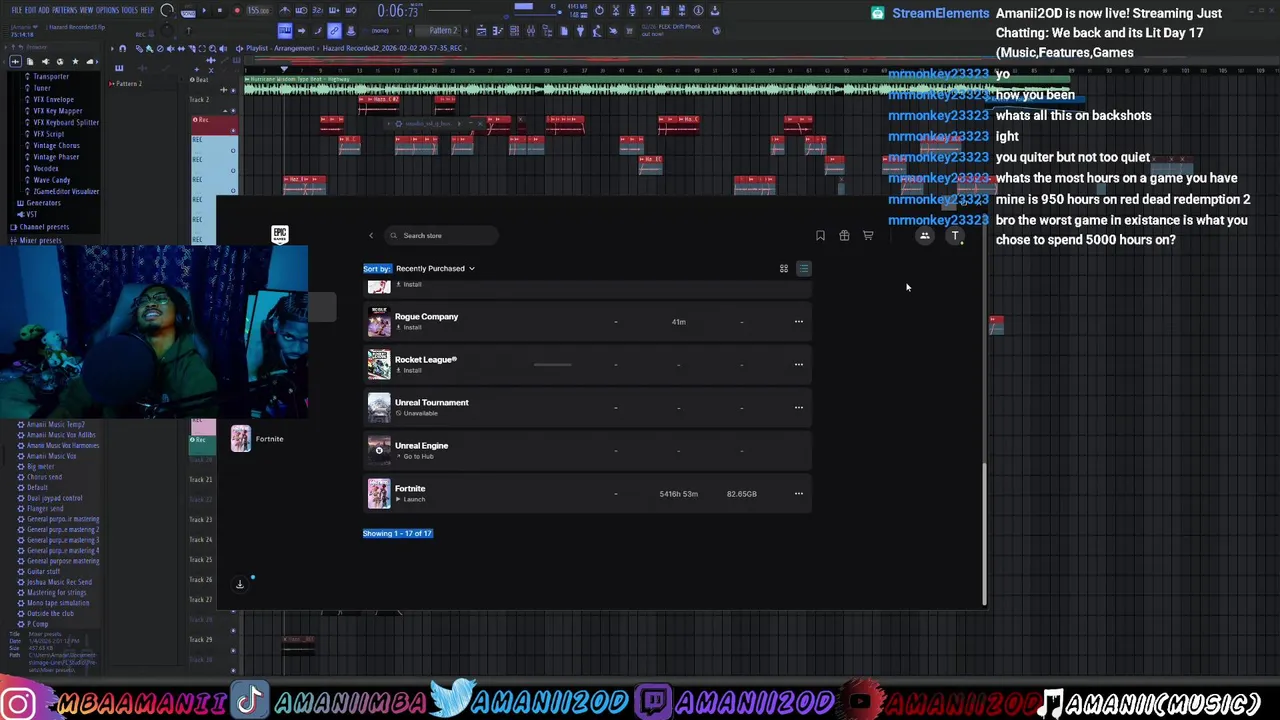Screen dimensions: 1280x720
Task: Open the FL Studio ADD menu
Action: tap(43, 10)
